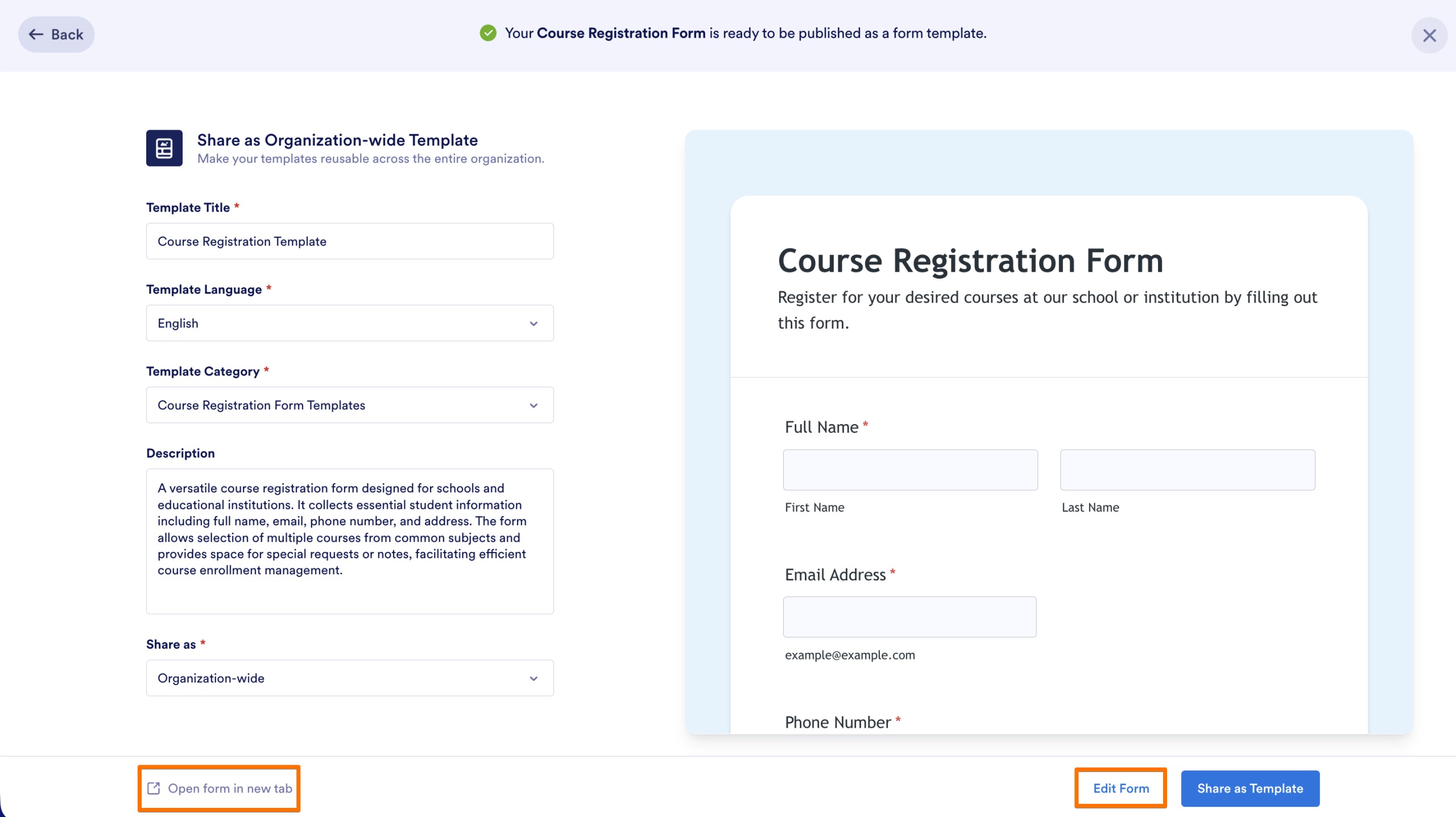Expand the Course Registration Form Templates category dropdown
This screenshot has height=817, width=1456.
(x=349, y=405)
